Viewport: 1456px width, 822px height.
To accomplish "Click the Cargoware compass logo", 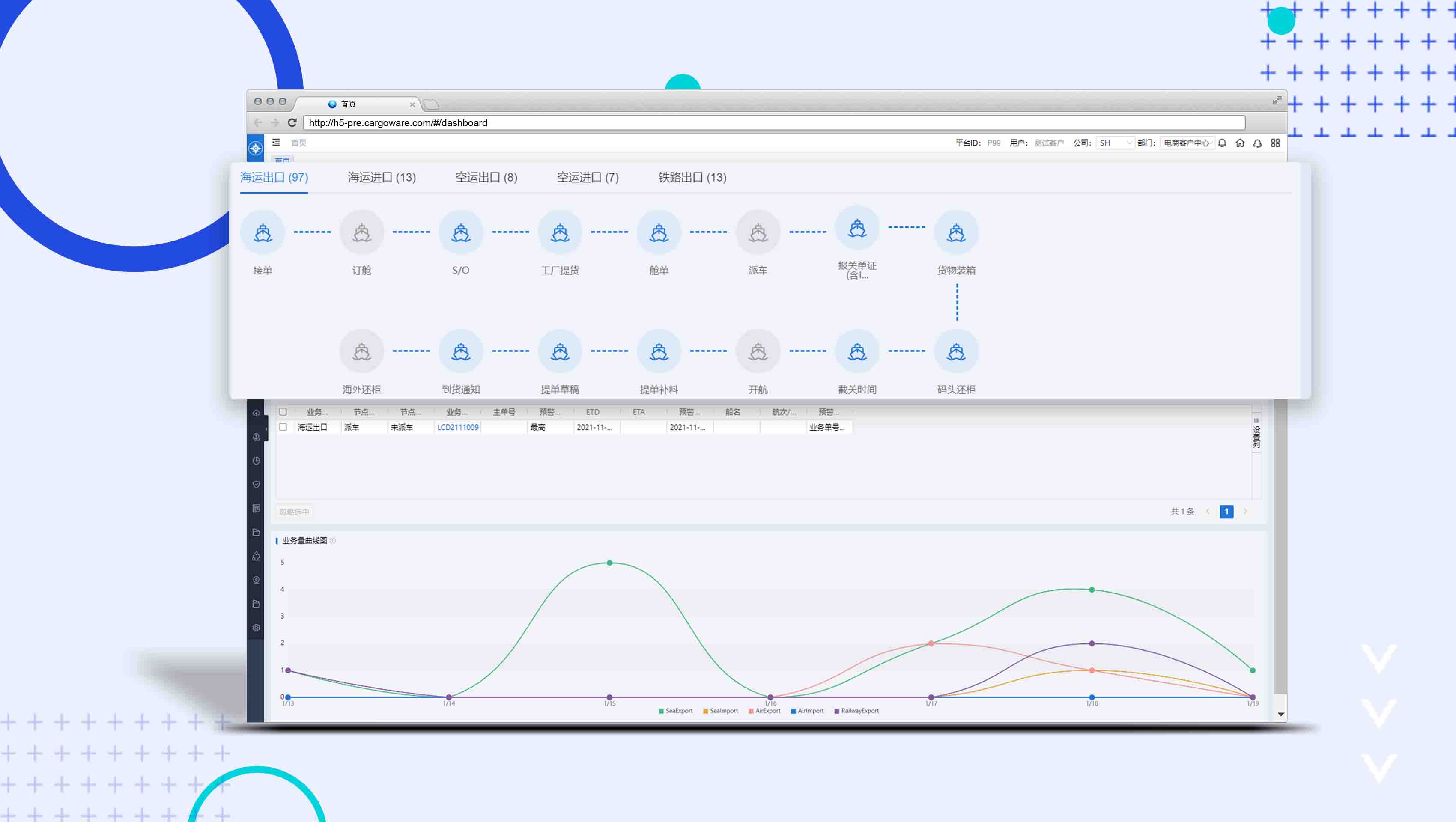I will (x=256, y=149).
